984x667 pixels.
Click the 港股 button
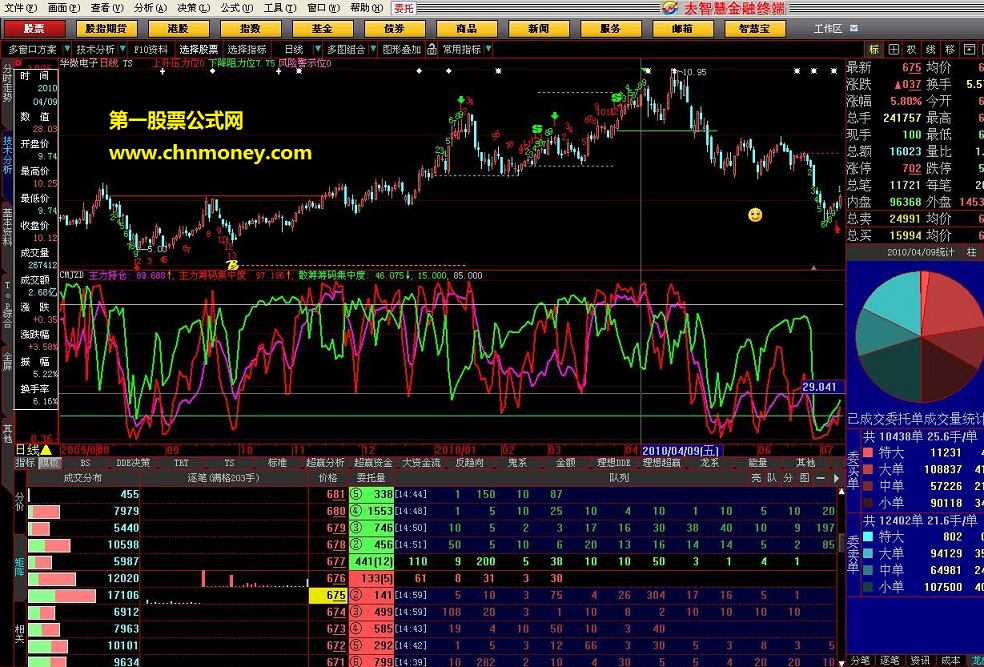pos(178,29)
